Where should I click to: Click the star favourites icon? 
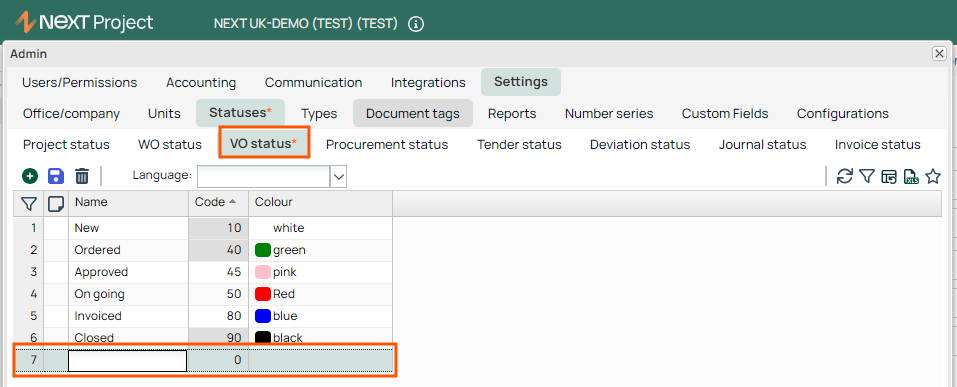(x=933, y=176)
